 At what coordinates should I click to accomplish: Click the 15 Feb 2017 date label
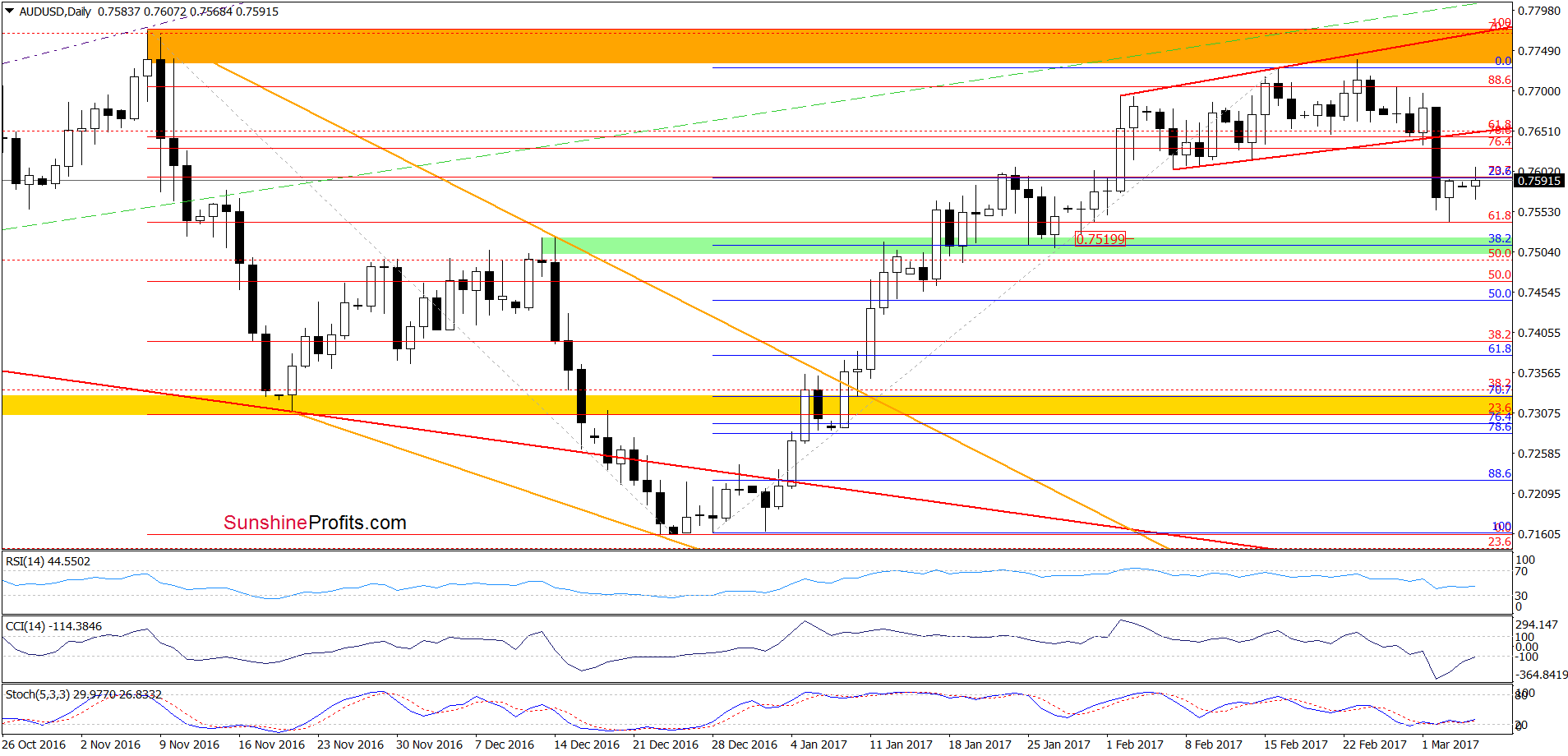coord(1296,744)
